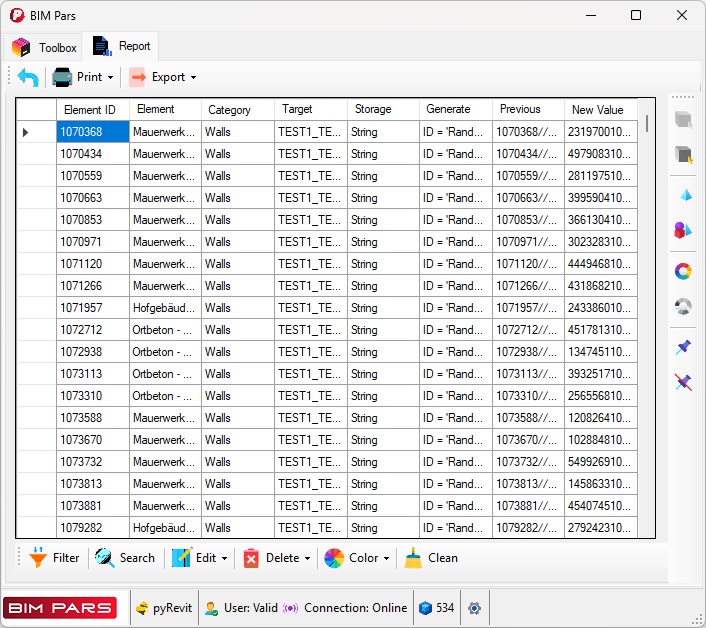Click the gray cube with cursor icon
Viewport: 706px width, 628px height.
click(683, 154)
